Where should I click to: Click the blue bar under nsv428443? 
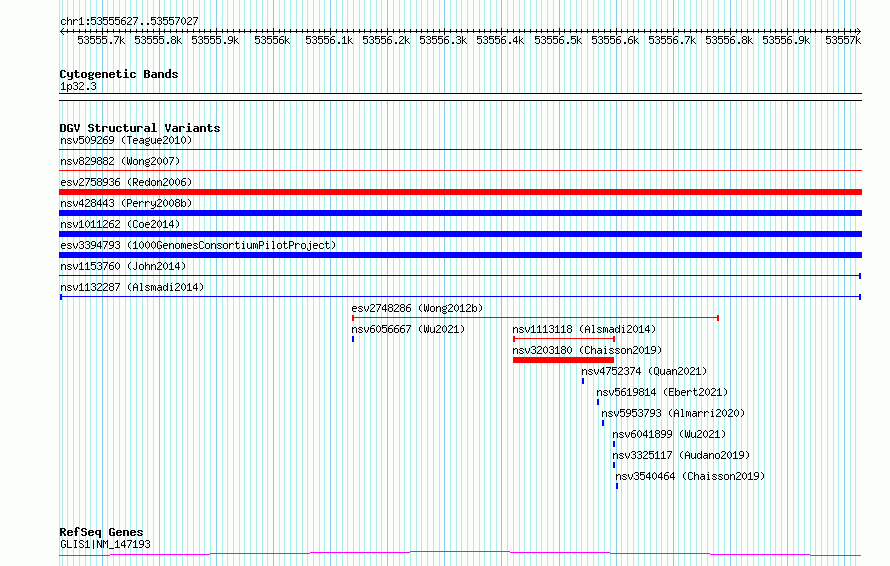(460, 213)
